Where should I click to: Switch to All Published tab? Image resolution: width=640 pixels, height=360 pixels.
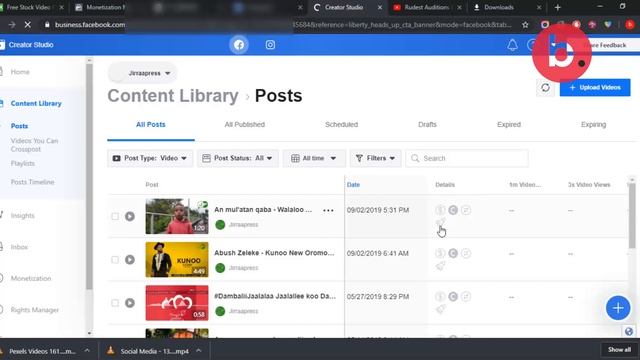click(244, 124)
